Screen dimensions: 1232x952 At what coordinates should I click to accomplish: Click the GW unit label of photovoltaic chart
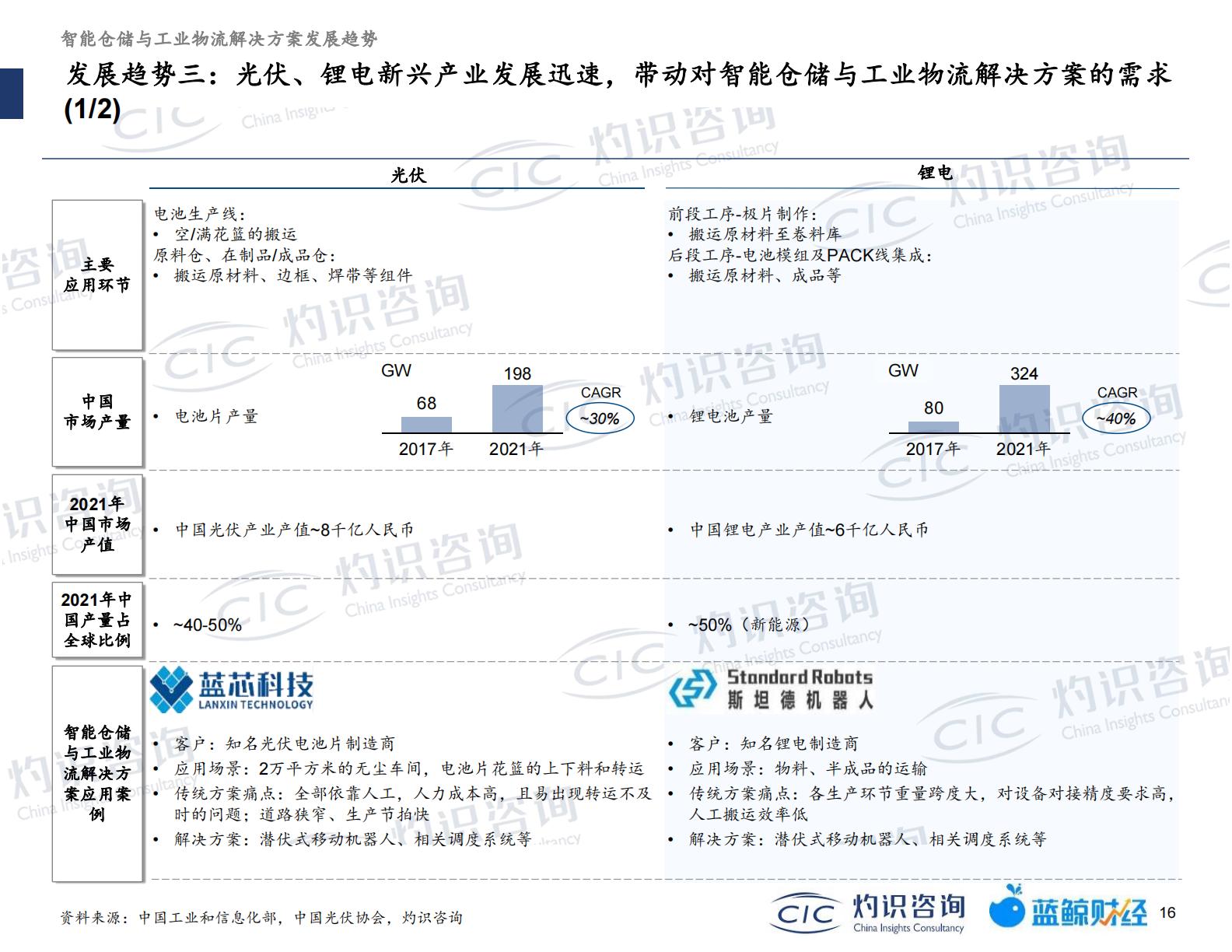click(x=396, y=371)
